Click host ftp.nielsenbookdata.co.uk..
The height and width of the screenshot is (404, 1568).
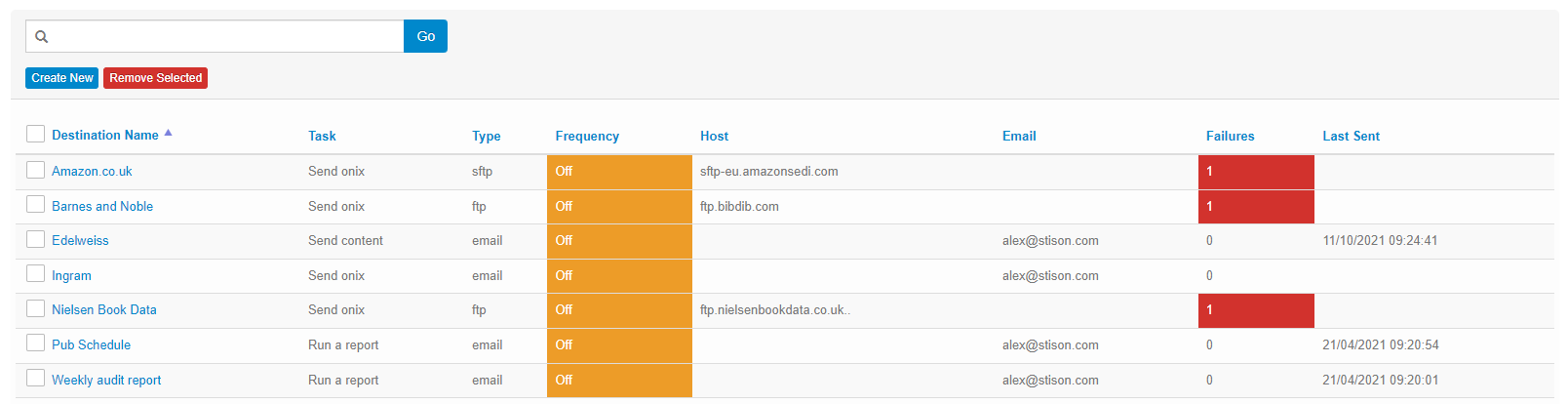[x=775, y=310]
